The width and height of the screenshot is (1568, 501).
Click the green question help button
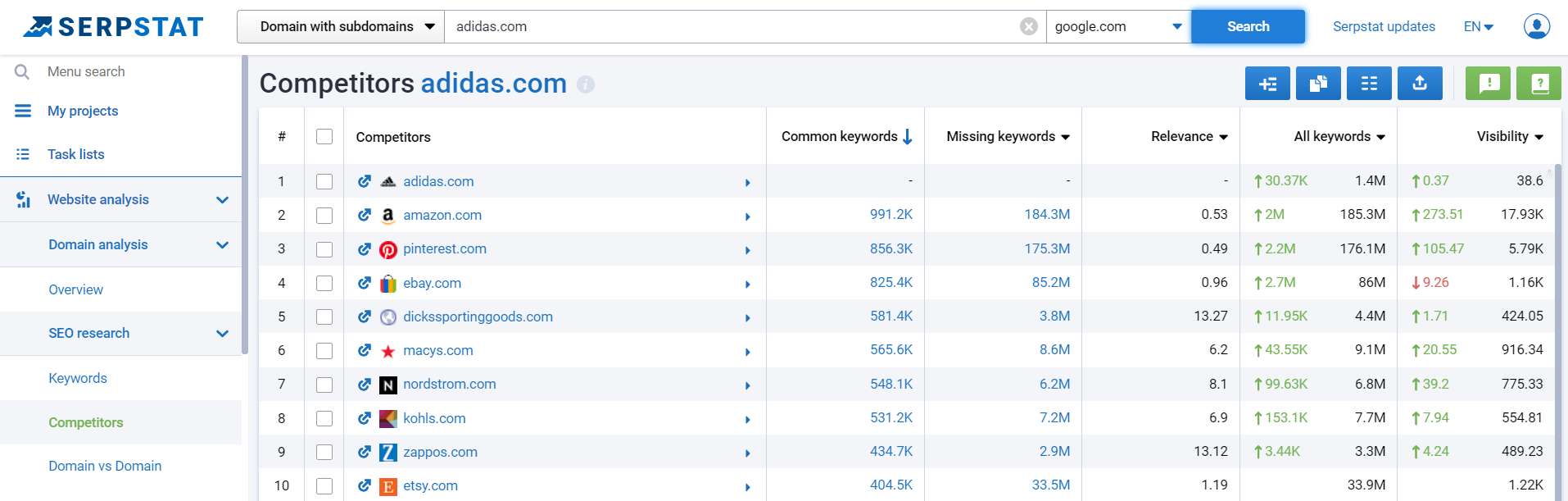[x=1539, y=83]
